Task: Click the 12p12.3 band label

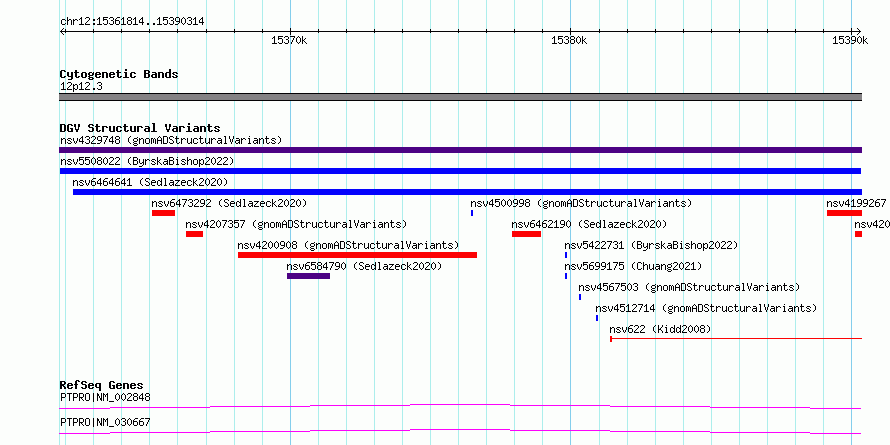Action: tap(81, 87)
